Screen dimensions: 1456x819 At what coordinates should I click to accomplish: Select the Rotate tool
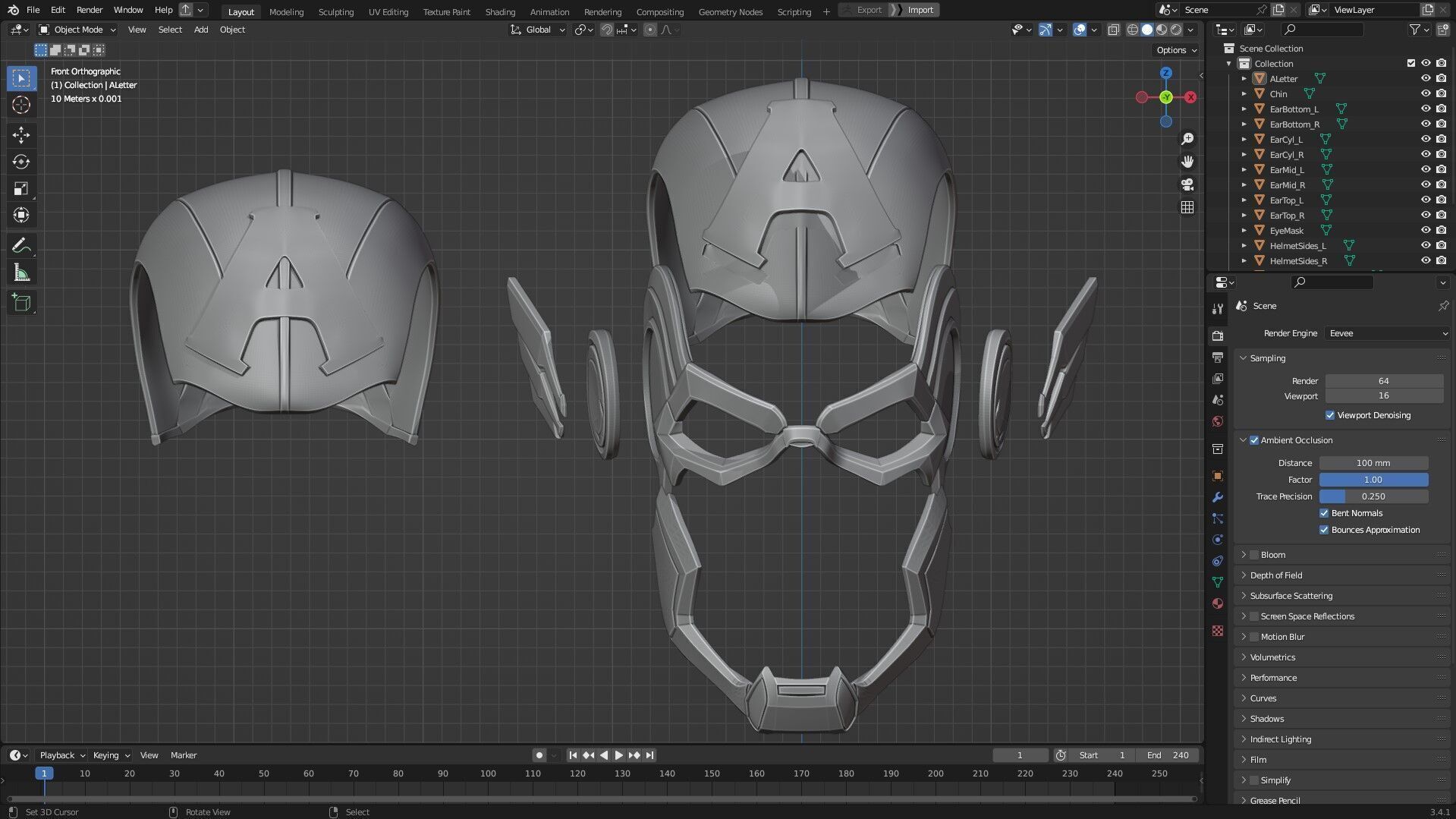[x=21, y=162]
